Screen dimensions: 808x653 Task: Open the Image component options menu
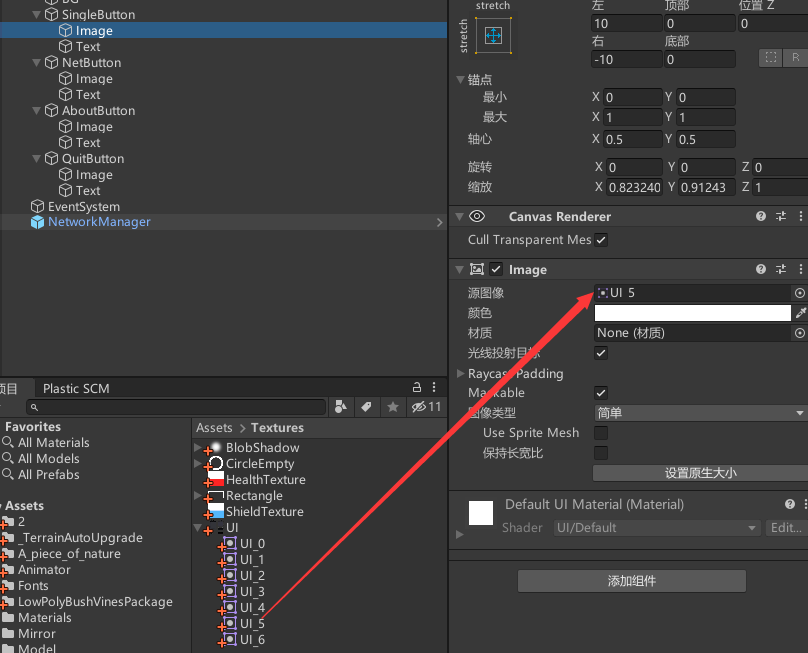pyautogui.click(x=799, y=269)
